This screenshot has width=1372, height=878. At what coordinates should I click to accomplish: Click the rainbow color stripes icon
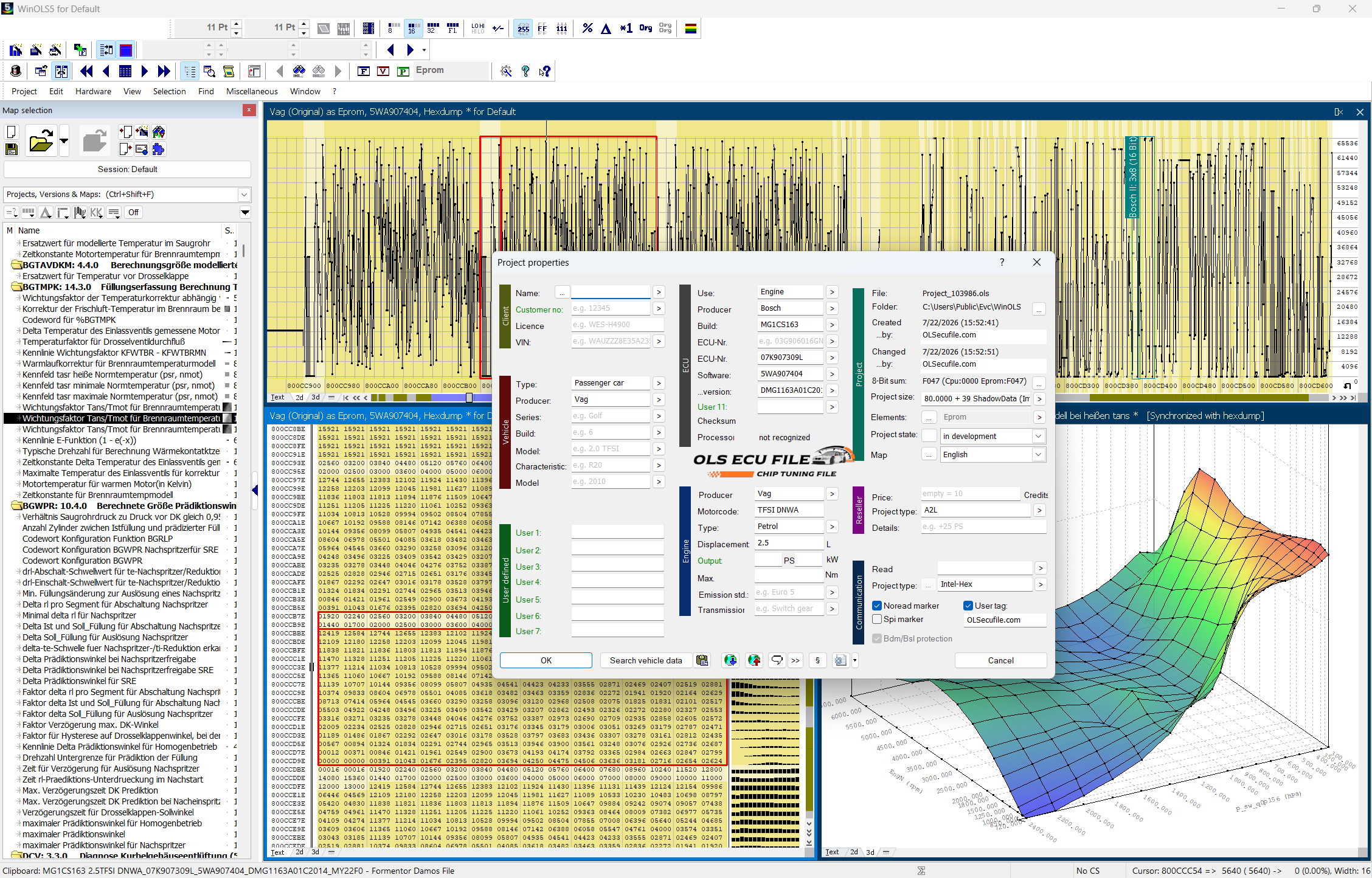pos(691,28)
